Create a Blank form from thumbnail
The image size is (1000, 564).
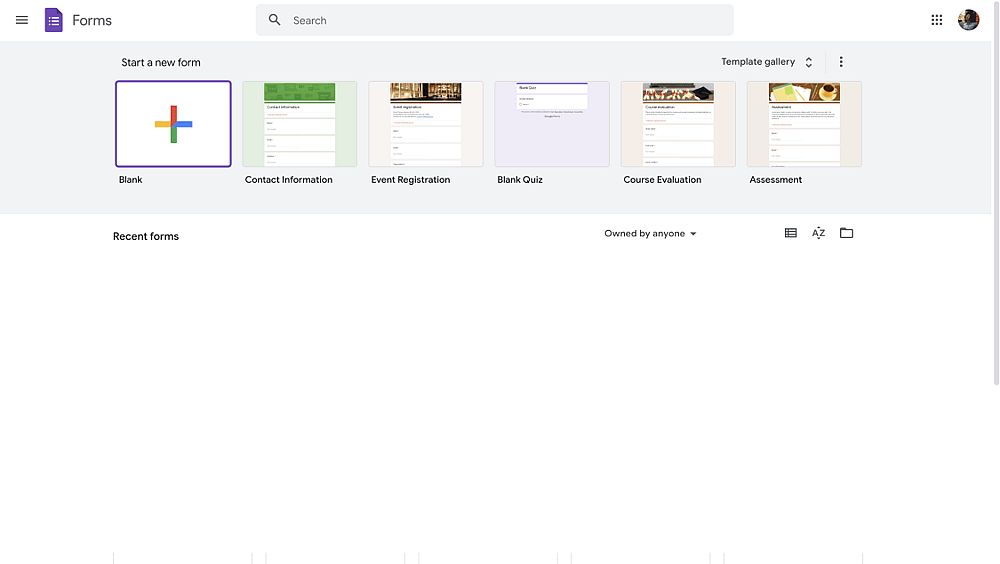(x=173, y=124)
